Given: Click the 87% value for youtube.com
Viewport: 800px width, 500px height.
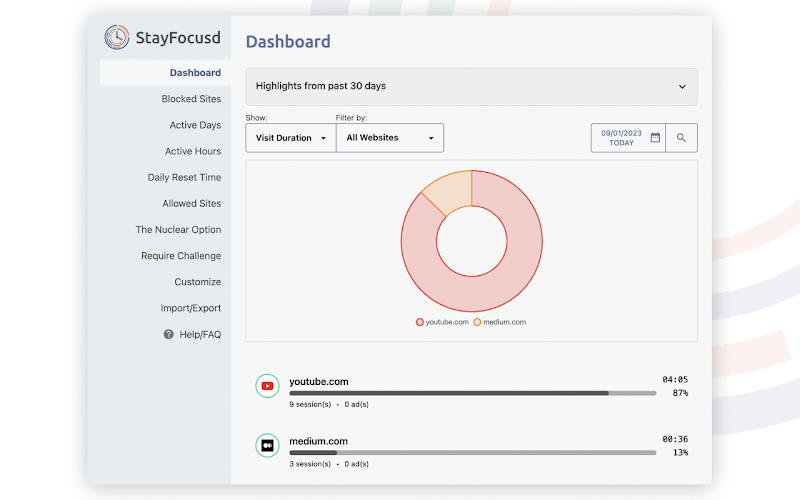Looking at the screenshot, I should [680, 393].
